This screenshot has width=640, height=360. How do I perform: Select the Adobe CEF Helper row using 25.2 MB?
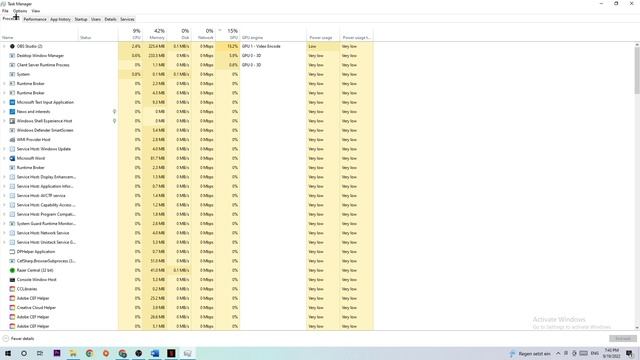pos(187,298)
